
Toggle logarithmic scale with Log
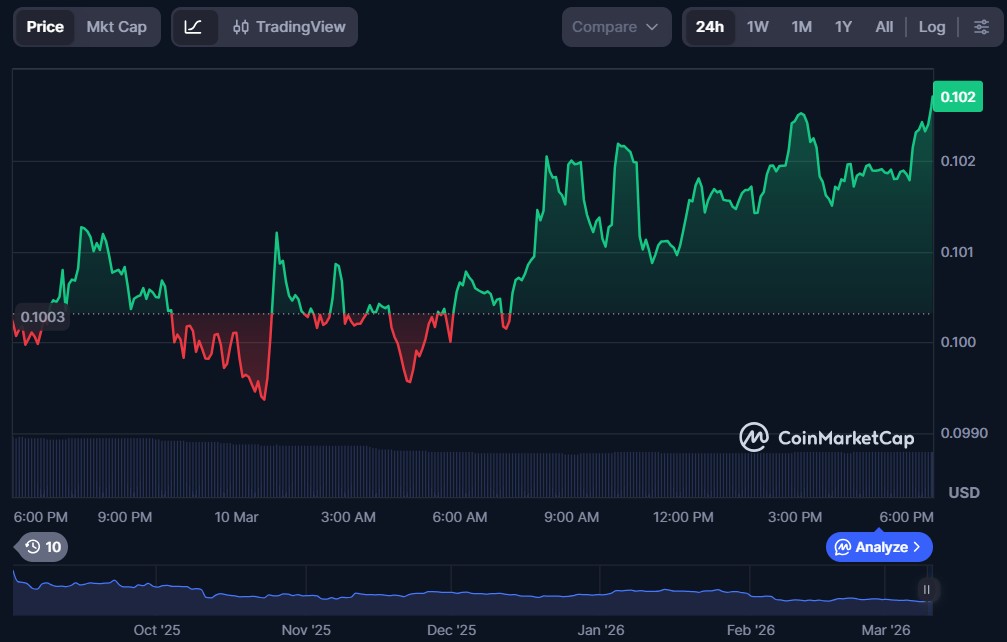pyautogui.click(x=931, y=27)
